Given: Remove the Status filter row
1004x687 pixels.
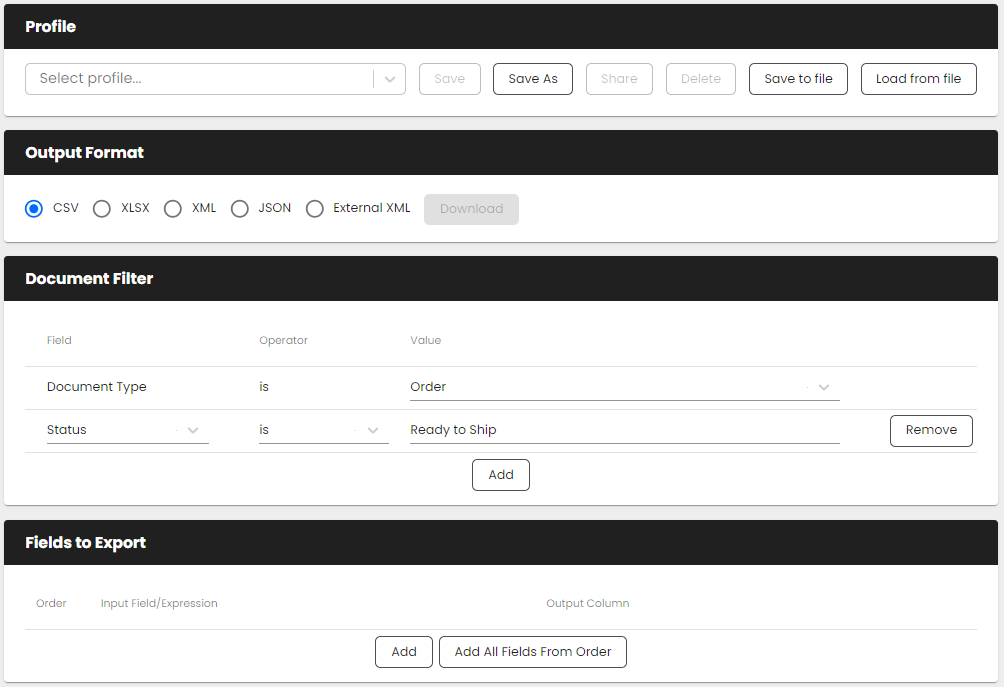Looking at the screenshot, I should (931, 430).
